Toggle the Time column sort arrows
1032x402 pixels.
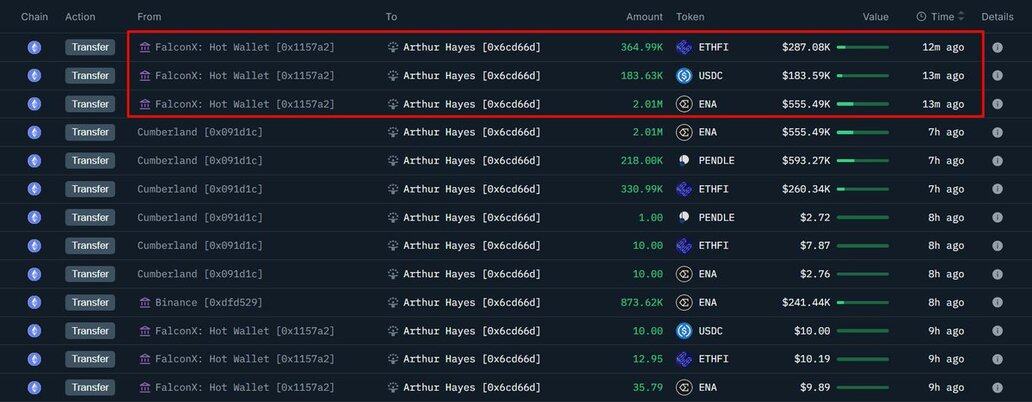(961, 17)
